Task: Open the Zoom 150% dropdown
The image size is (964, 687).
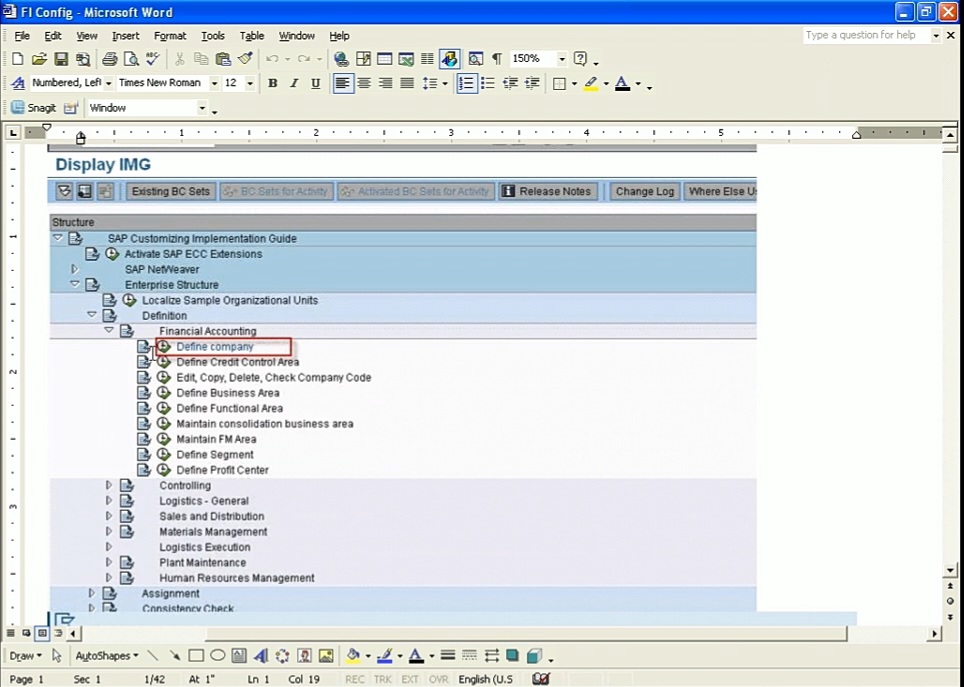Action: (561, 59)
